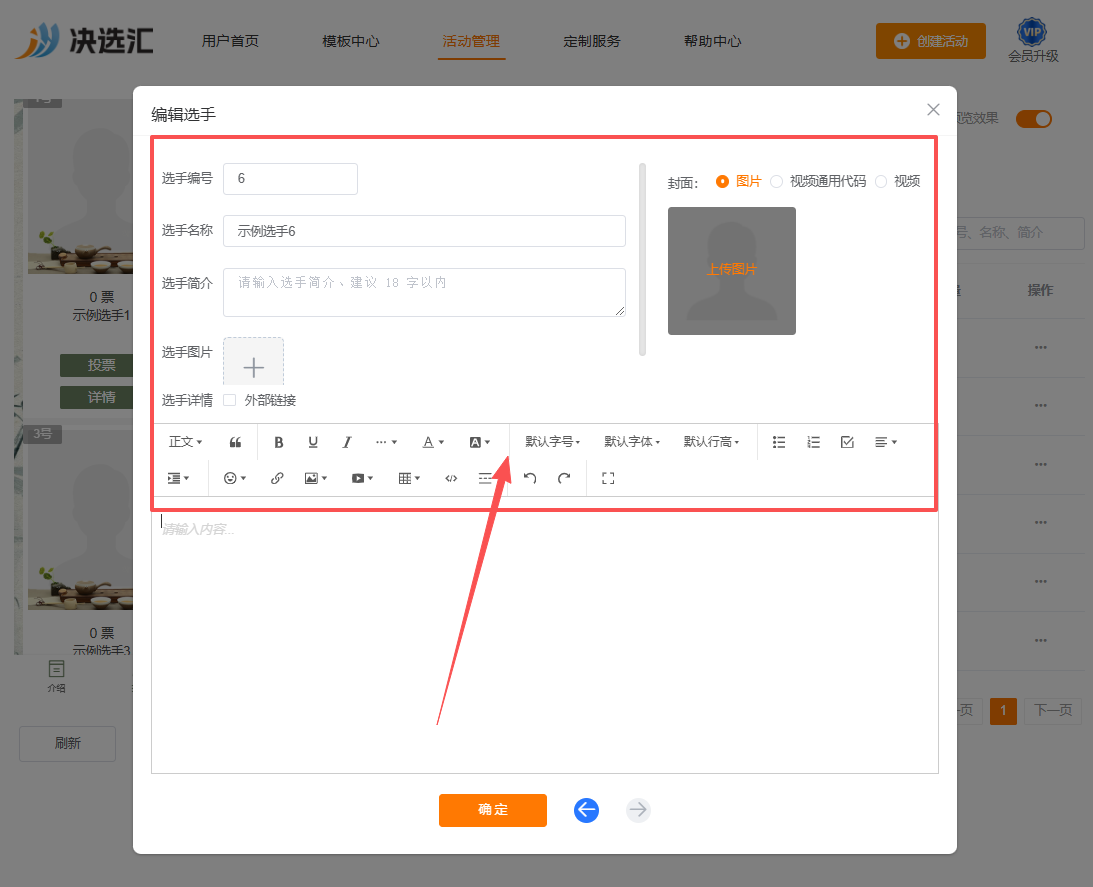Open the 正文 heading style dropdown
The width and height of the screenshot is (1093, 887).
[x=185, y=442]
